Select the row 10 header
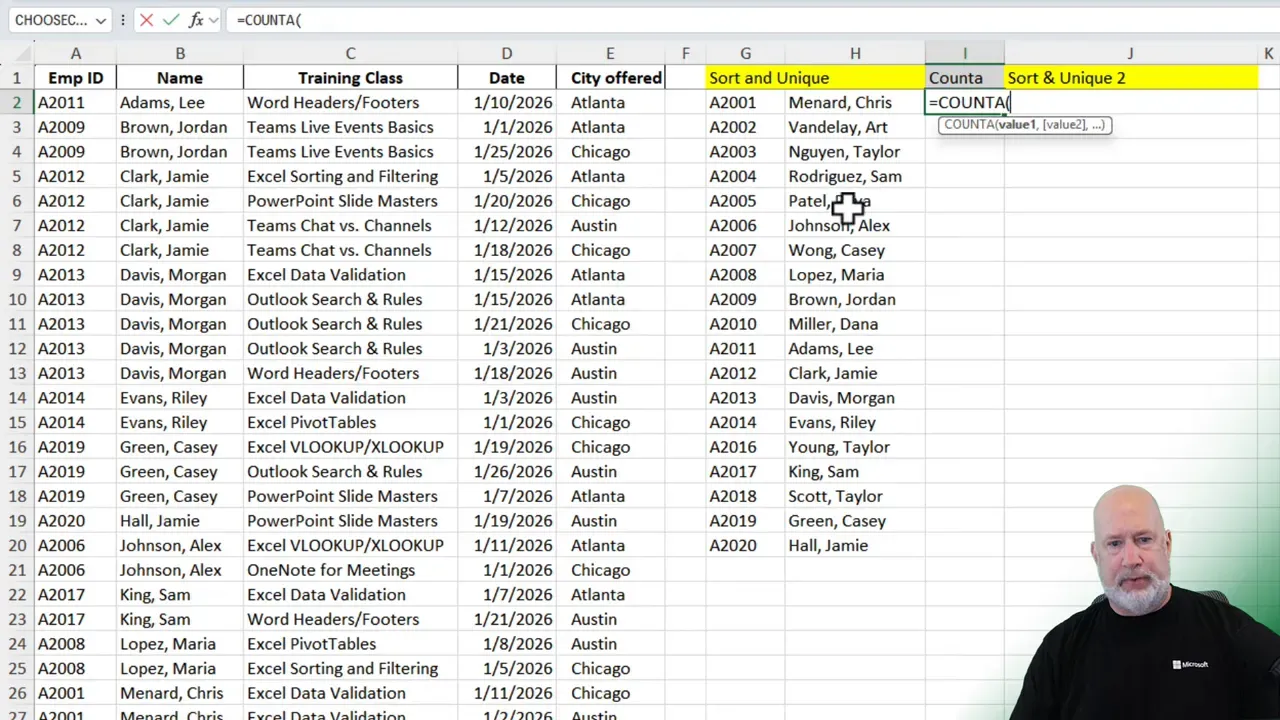The width and height of the screenshot is (1280, 720). [17, 299]
